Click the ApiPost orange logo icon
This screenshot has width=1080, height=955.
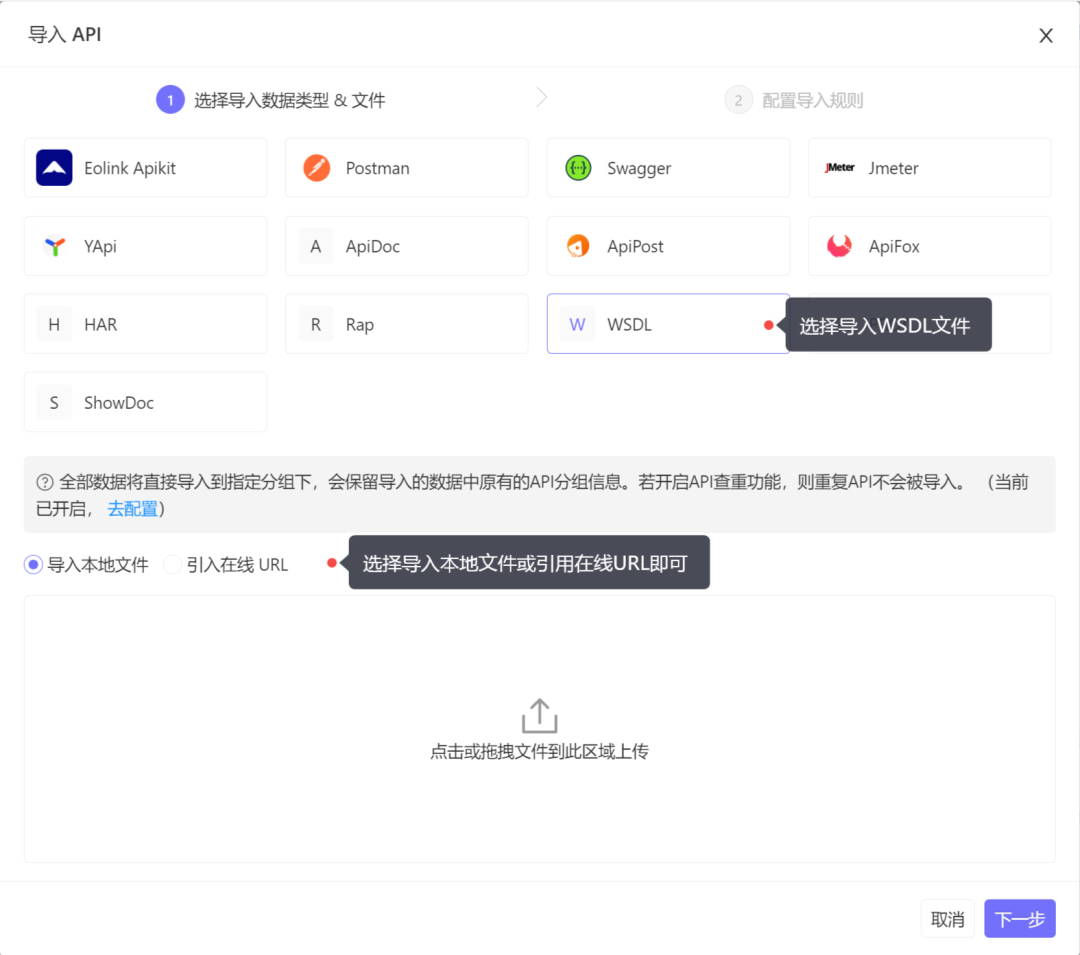pyautogui.click(x=578, y=246)
